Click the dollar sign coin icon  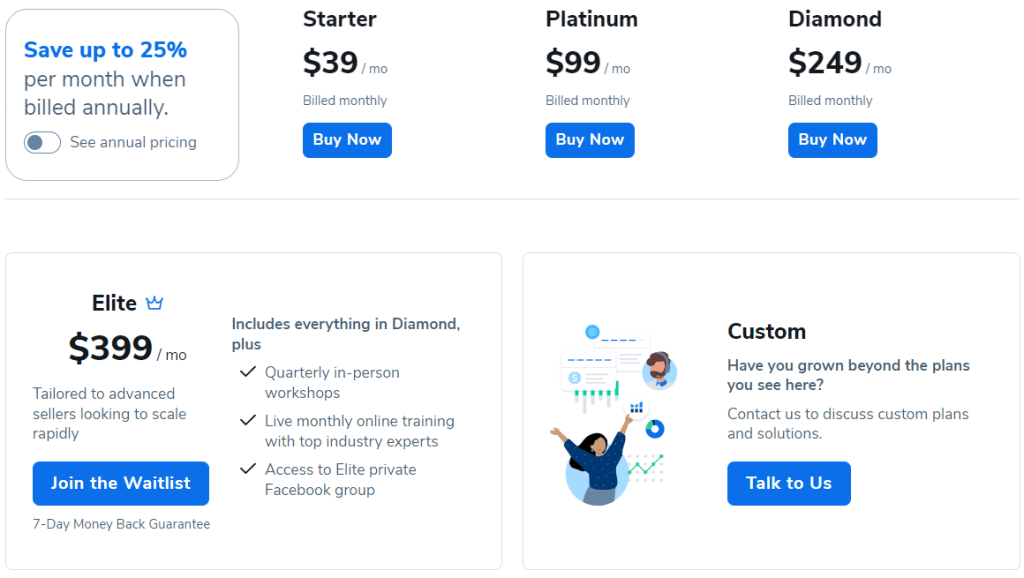[575, 377]
